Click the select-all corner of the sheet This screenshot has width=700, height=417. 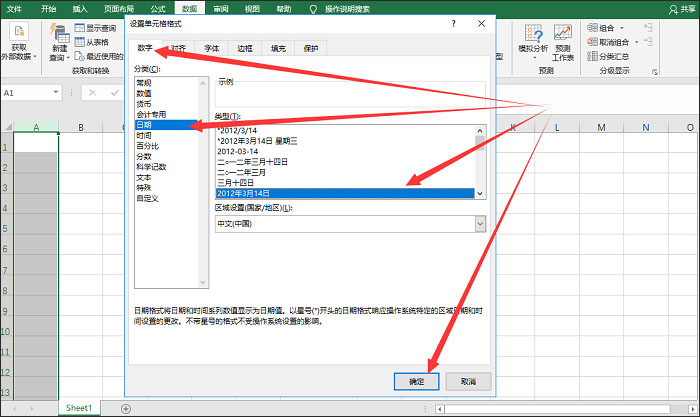pos(7,127)
